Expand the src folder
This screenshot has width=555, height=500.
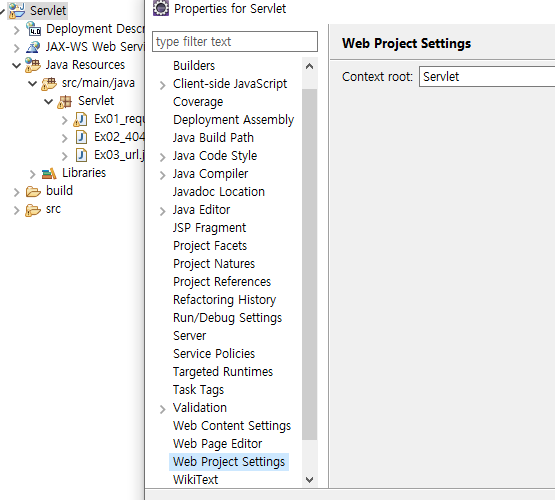[x=16, y=210]
